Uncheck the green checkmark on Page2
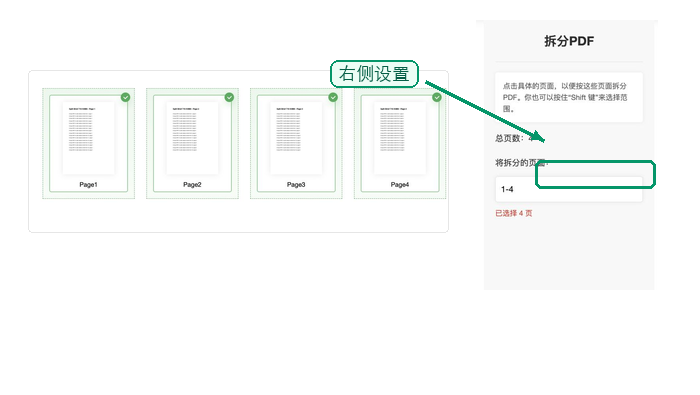700x395 pixels. click(229, 97)
